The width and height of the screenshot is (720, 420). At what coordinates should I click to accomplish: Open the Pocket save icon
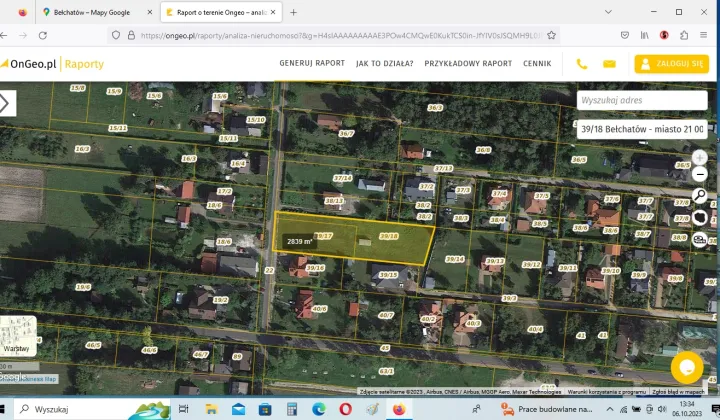624,35
